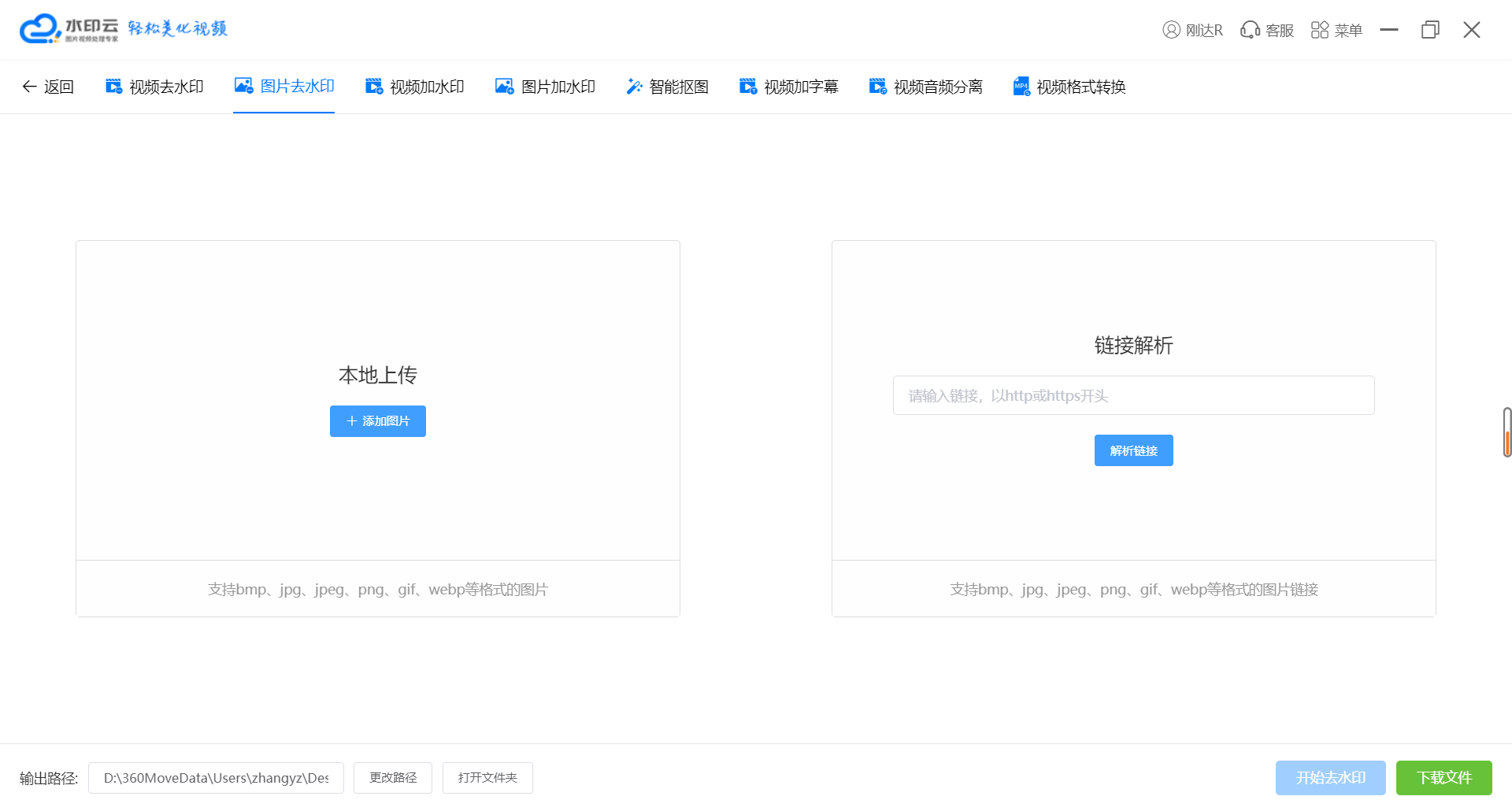
Task: Click the 开始去水印 button
Action: pos(1331,778)
